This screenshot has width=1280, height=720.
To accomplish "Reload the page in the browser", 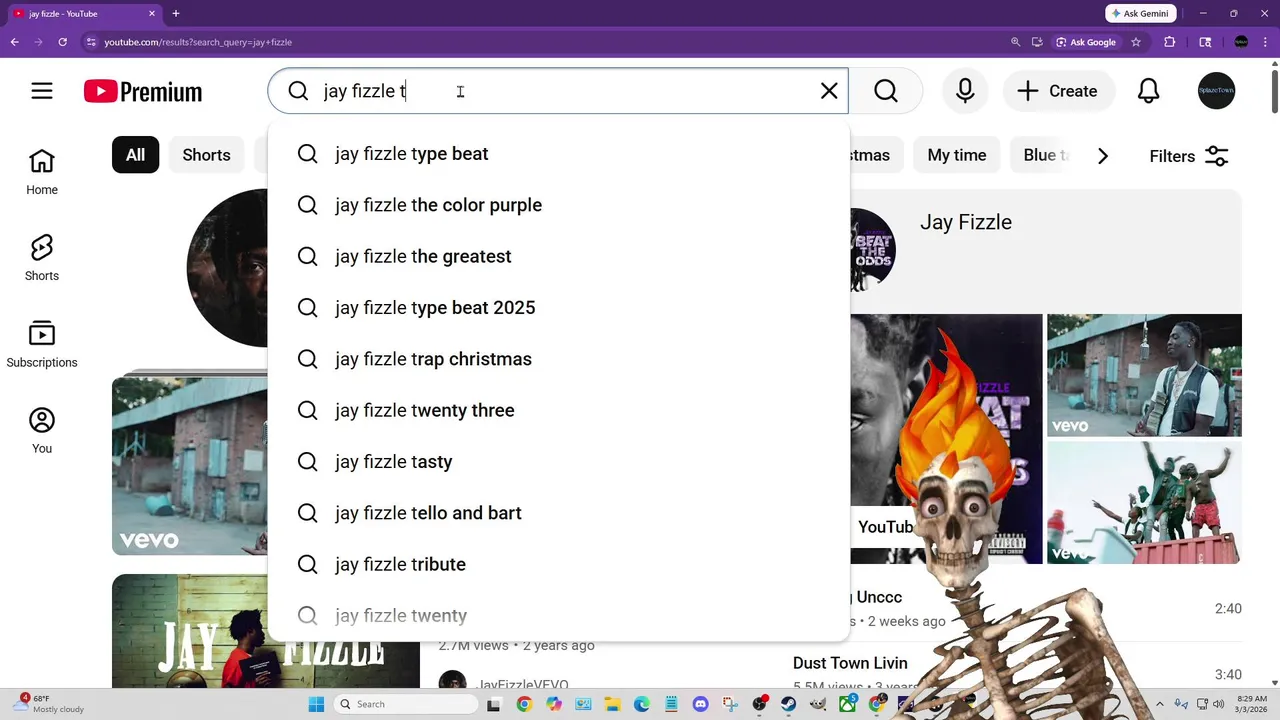I will click(62, 42).
